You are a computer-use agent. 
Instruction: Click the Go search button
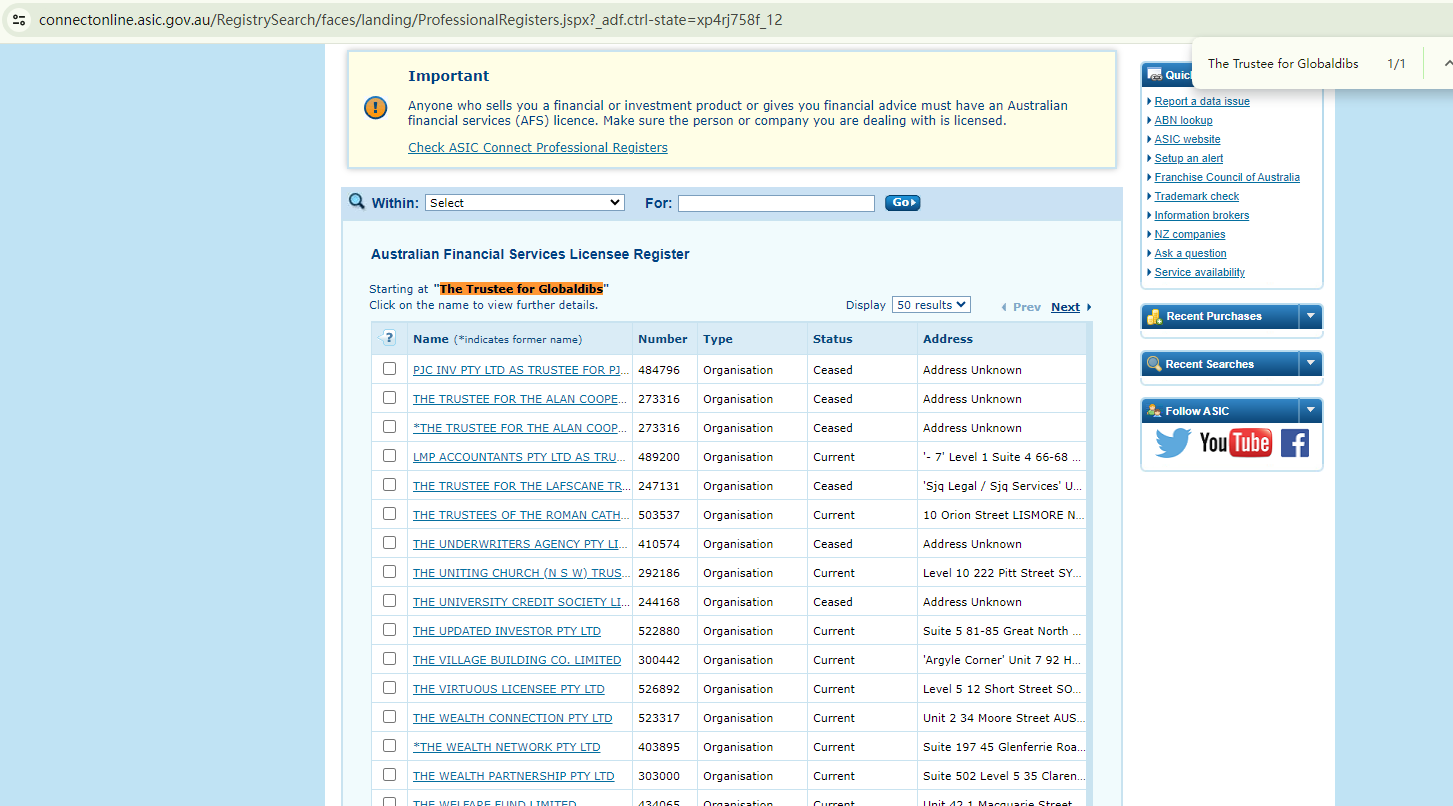pos(902,203)
